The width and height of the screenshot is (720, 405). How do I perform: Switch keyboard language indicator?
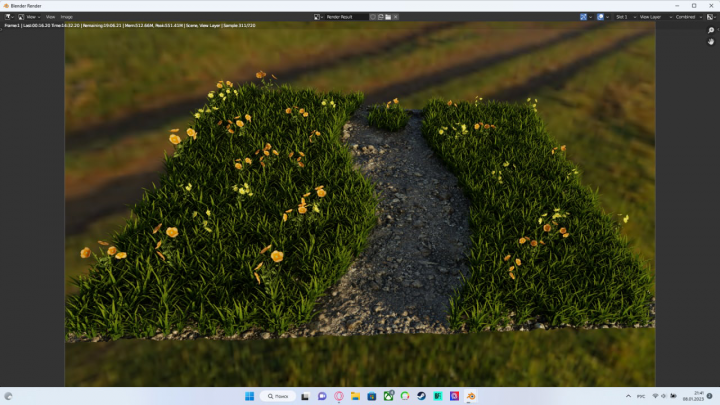(x=641, y=396)
